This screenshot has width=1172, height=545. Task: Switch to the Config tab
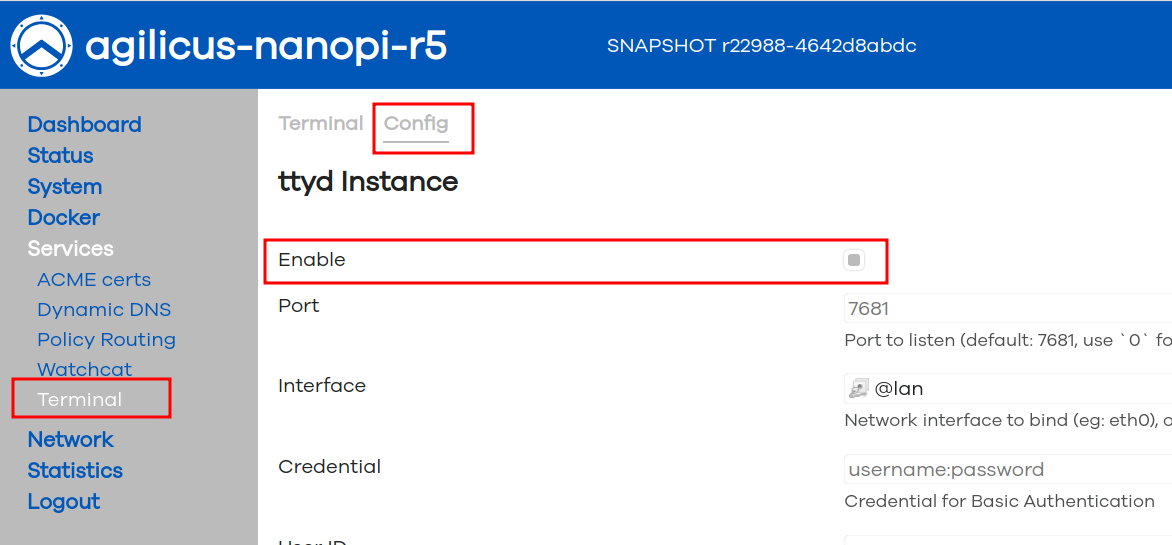[x=416, y=124]
